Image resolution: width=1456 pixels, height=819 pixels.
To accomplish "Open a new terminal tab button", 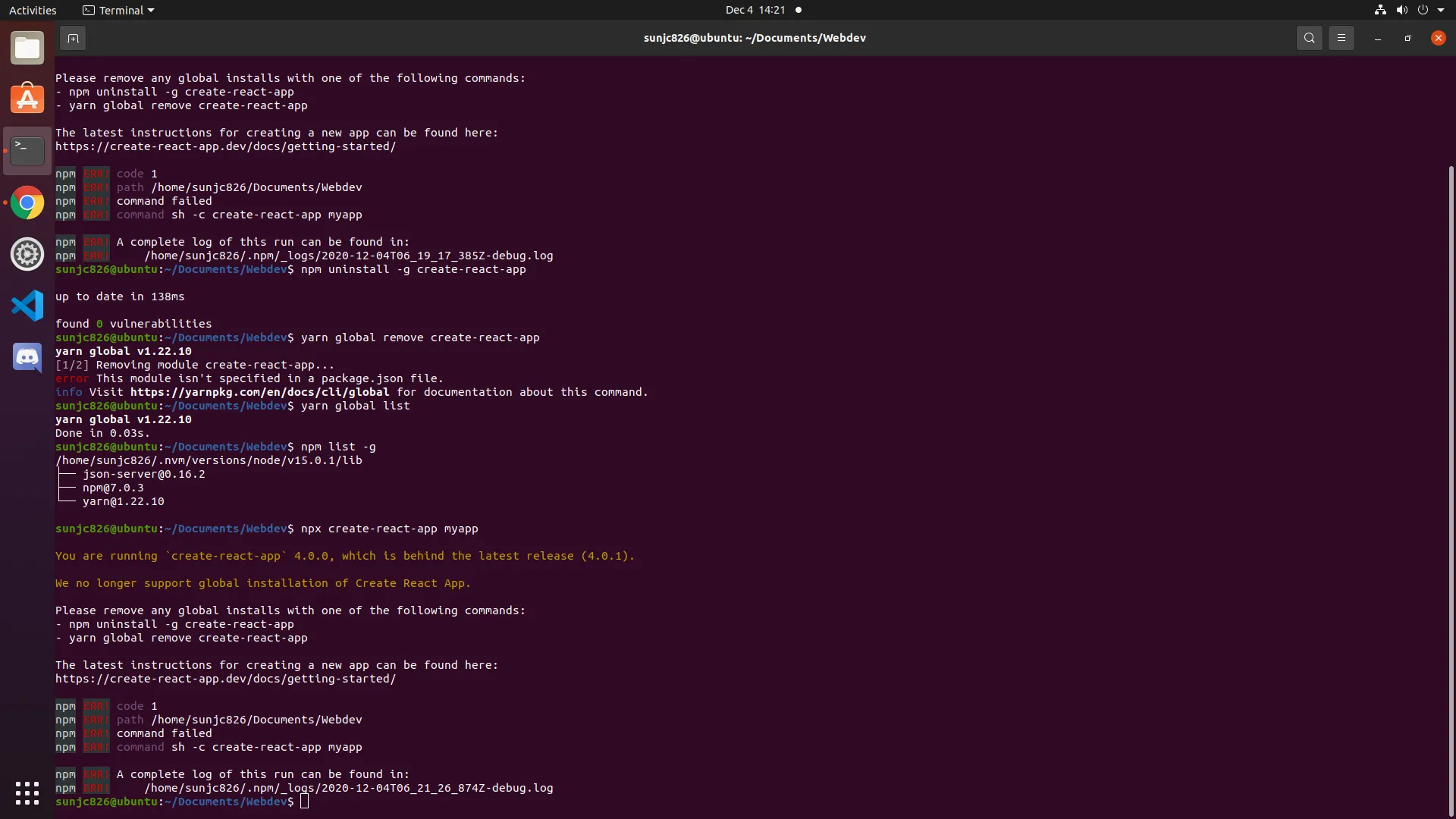I will [73, 38].
